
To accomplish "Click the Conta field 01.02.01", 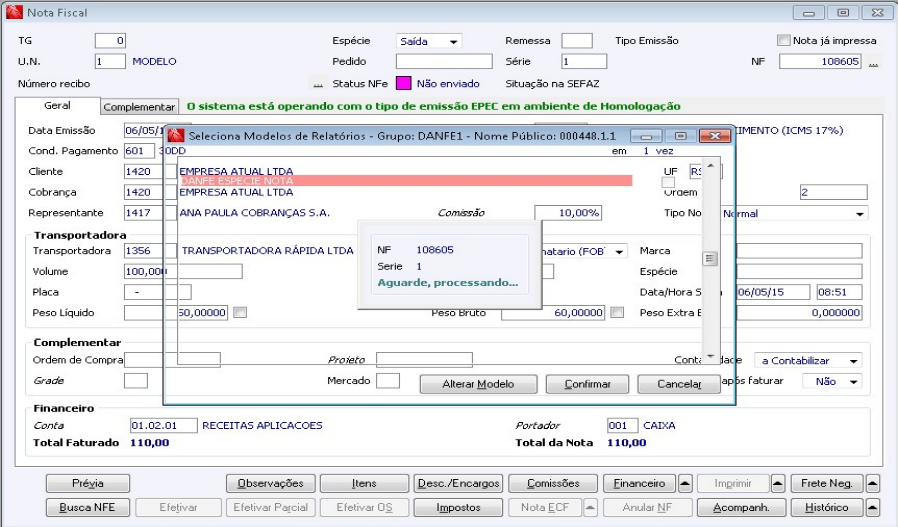I will 164,425.
